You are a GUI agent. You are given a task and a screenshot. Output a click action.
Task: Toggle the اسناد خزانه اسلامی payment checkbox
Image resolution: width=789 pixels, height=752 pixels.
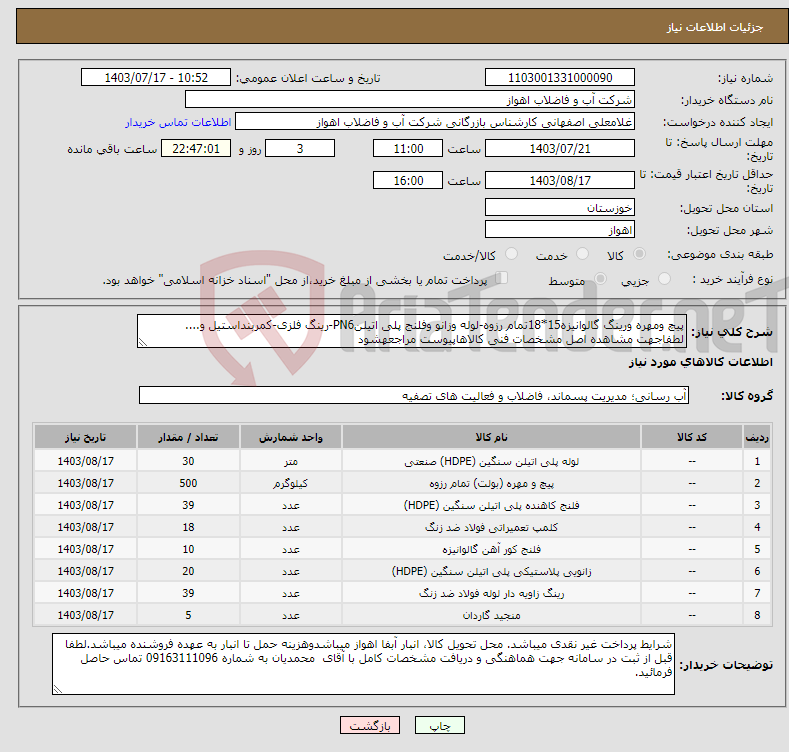pos(502,278)
